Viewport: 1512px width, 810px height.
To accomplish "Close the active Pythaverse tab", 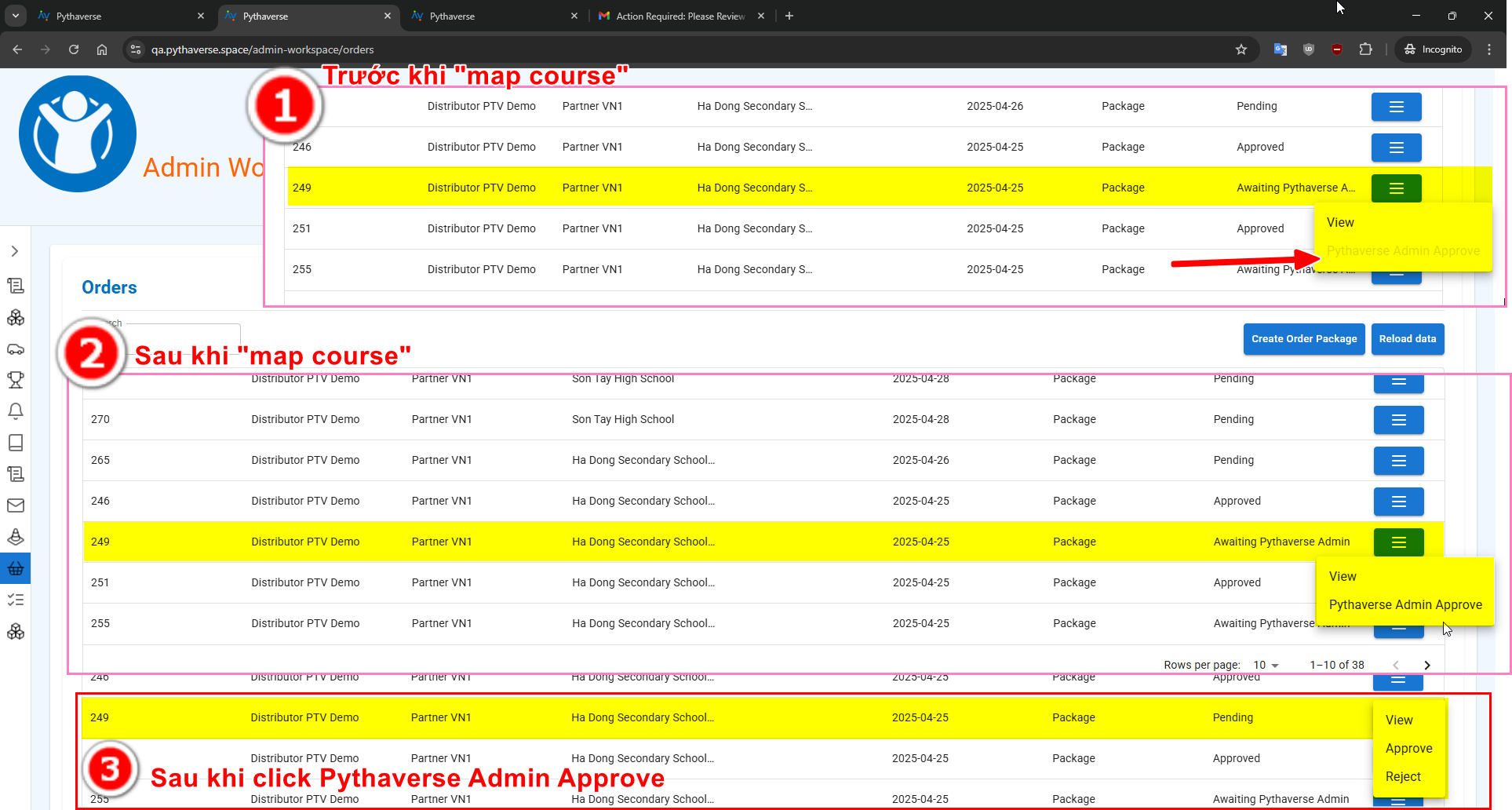I will pyautogui.click(x=388, y=16).
